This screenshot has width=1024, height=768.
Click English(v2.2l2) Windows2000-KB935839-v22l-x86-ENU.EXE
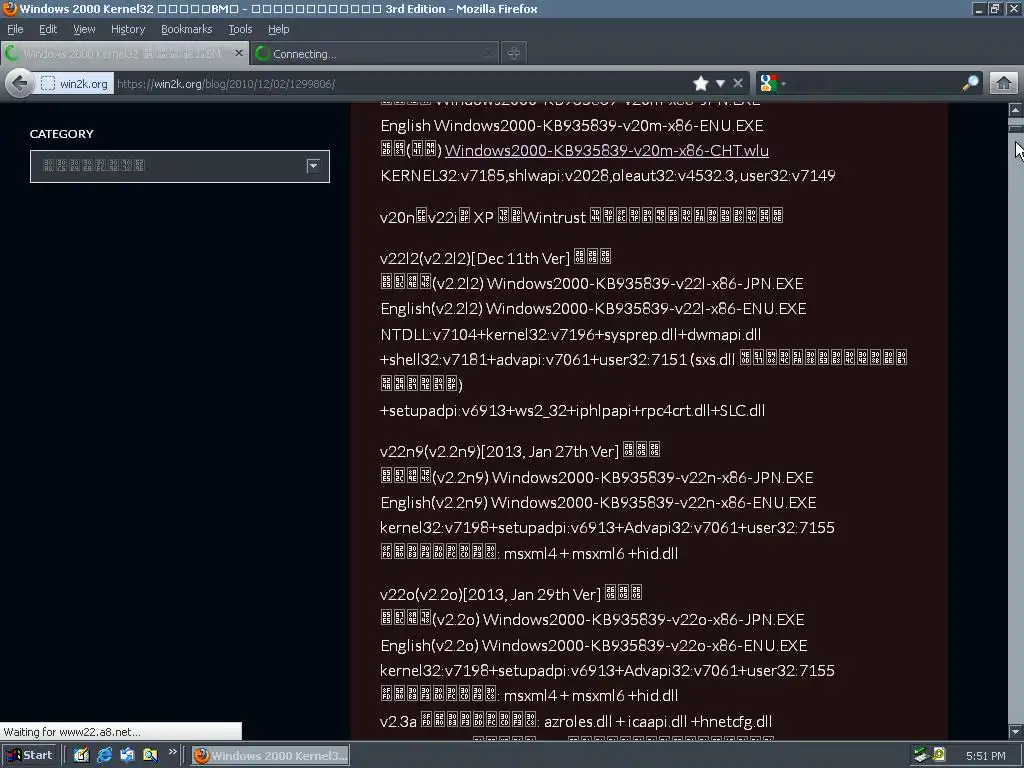pyautogui.click(x=593, y=308)
